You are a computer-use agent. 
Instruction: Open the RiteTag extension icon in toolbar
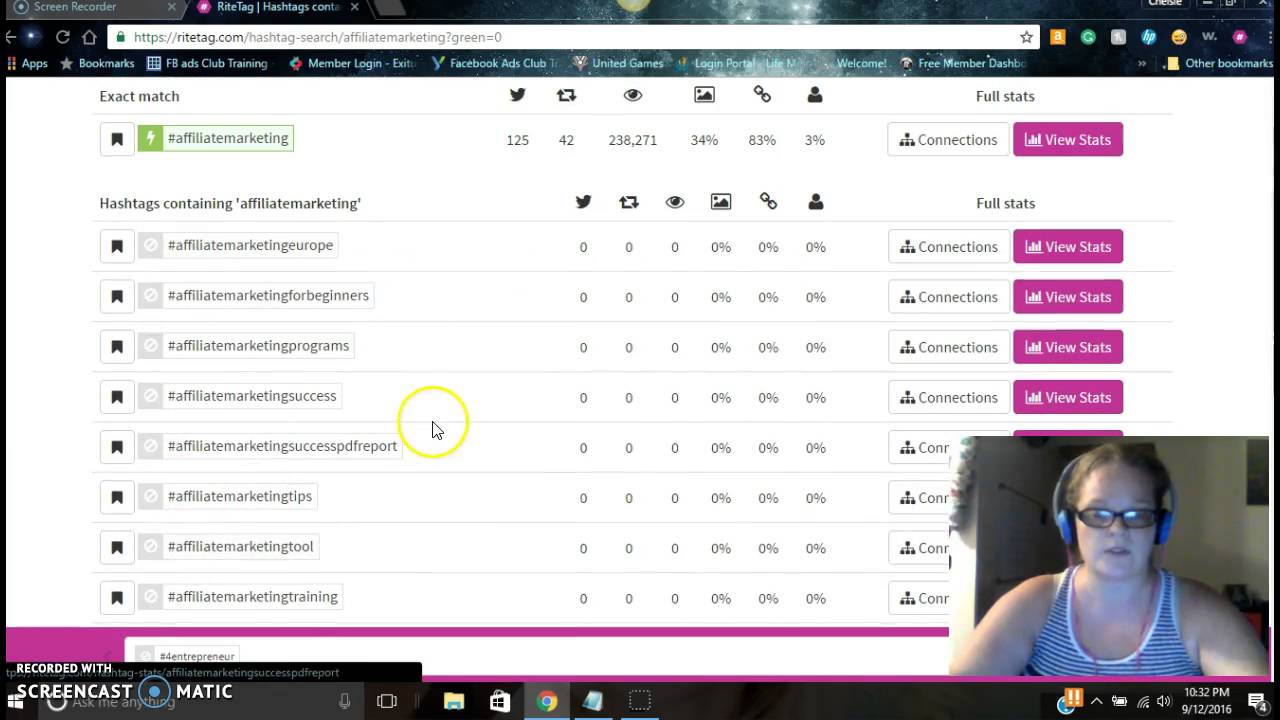(x=1239, y=37)
